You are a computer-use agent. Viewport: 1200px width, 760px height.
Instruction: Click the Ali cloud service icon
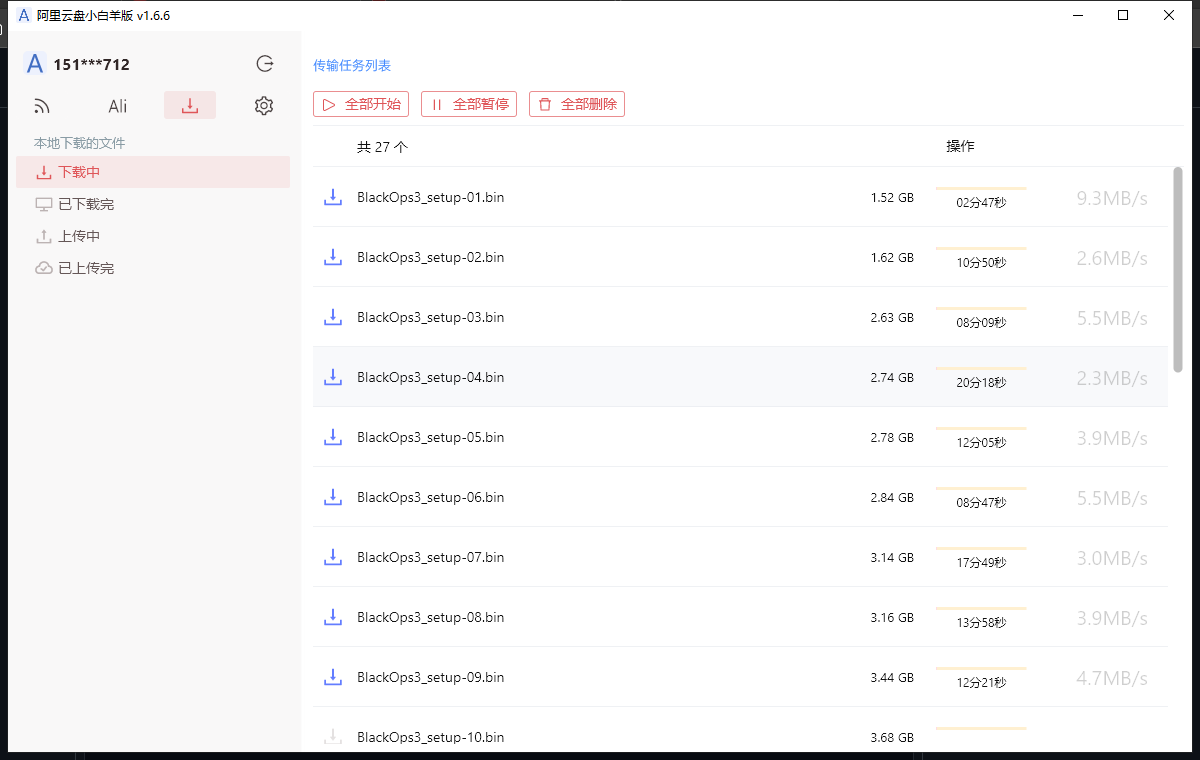click(117, 105)
